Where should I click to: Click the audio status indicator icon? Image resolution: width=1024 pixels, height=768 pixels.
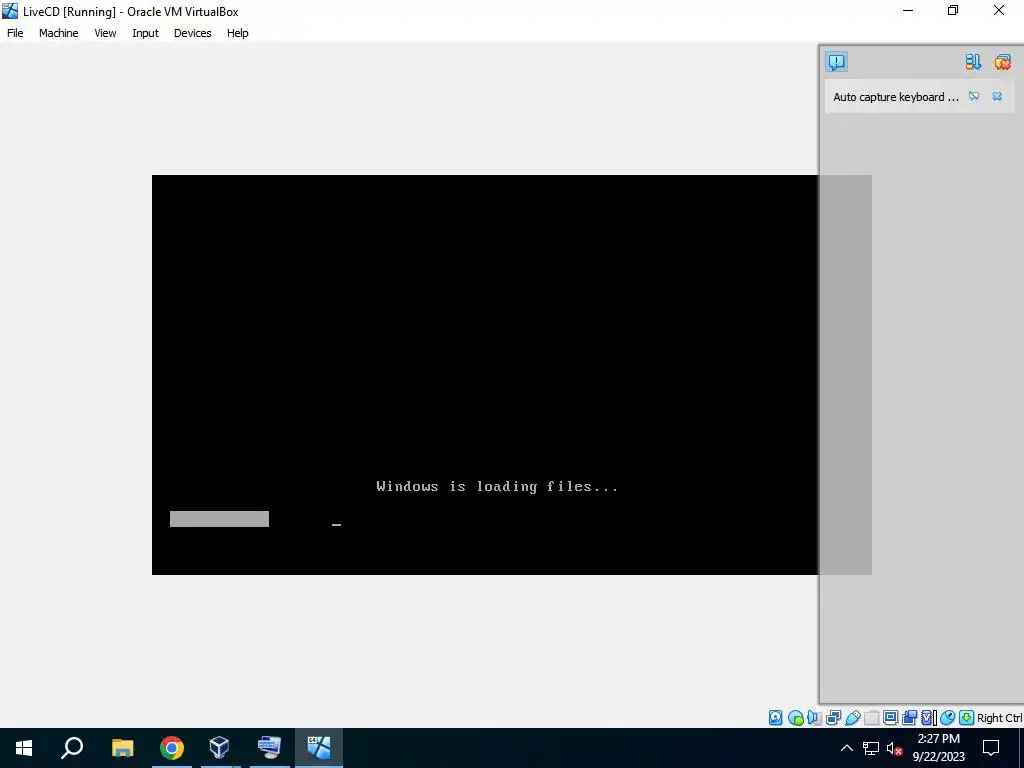click(x=814, y=718)
